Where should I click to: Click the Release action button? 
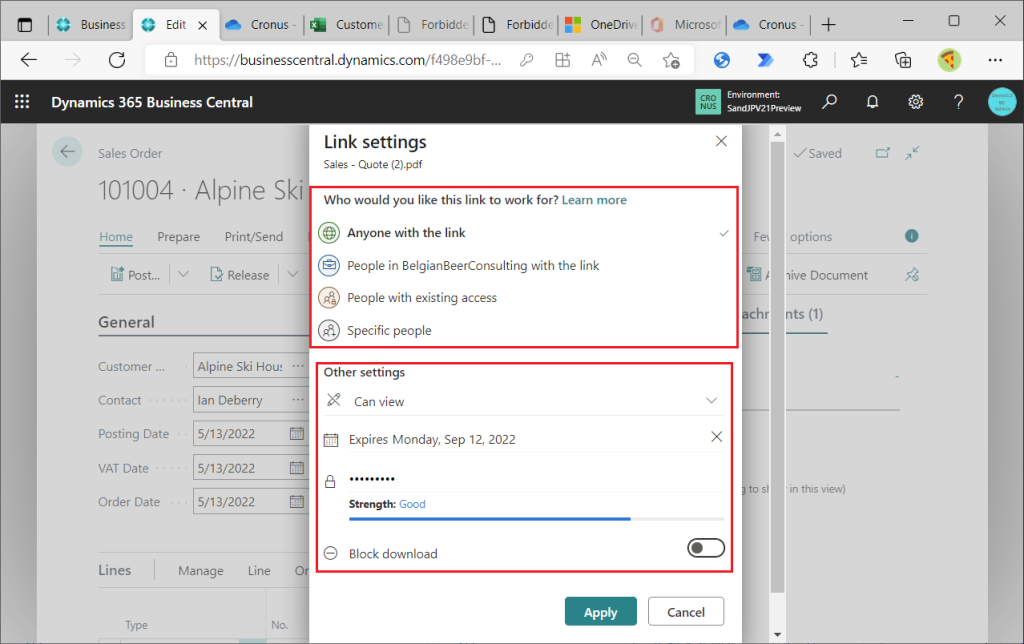[x=239, y=275]
